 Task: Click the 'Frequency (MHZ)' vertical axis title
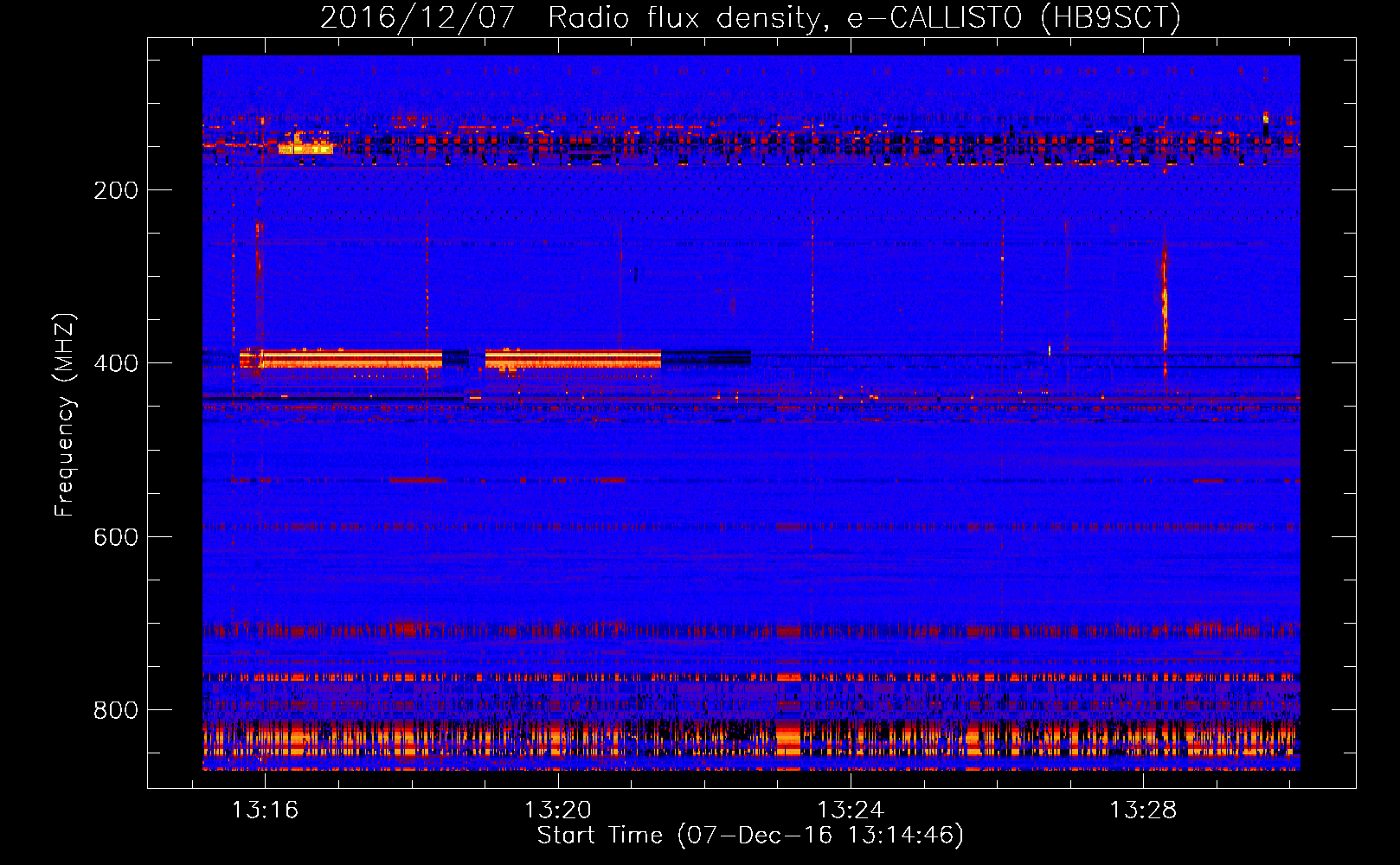(x=65, y=414)
